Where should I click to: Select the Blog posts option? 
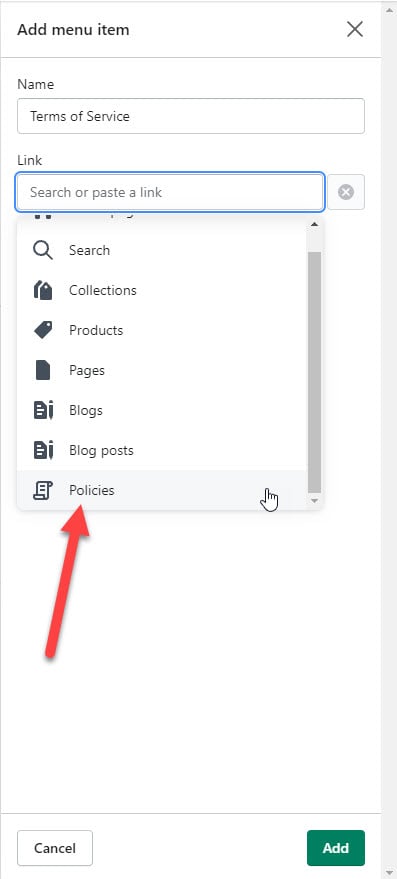point(163,450)
